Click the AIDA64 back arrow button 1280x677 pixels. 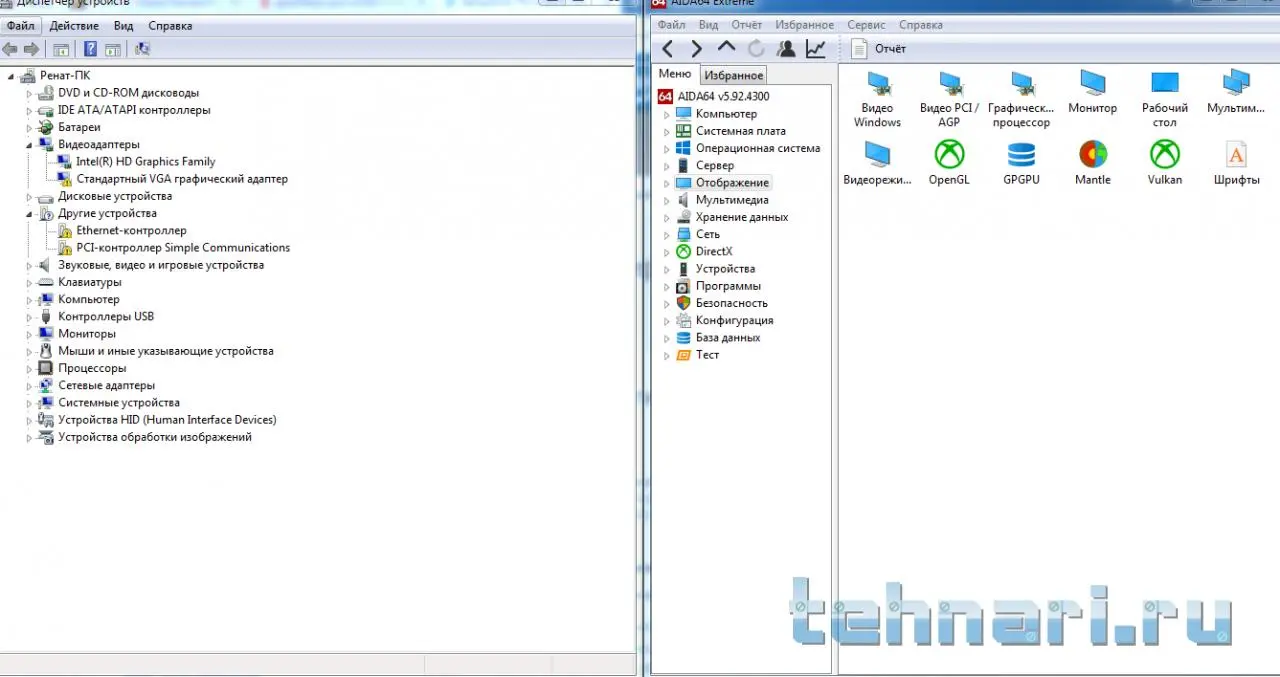668,48
